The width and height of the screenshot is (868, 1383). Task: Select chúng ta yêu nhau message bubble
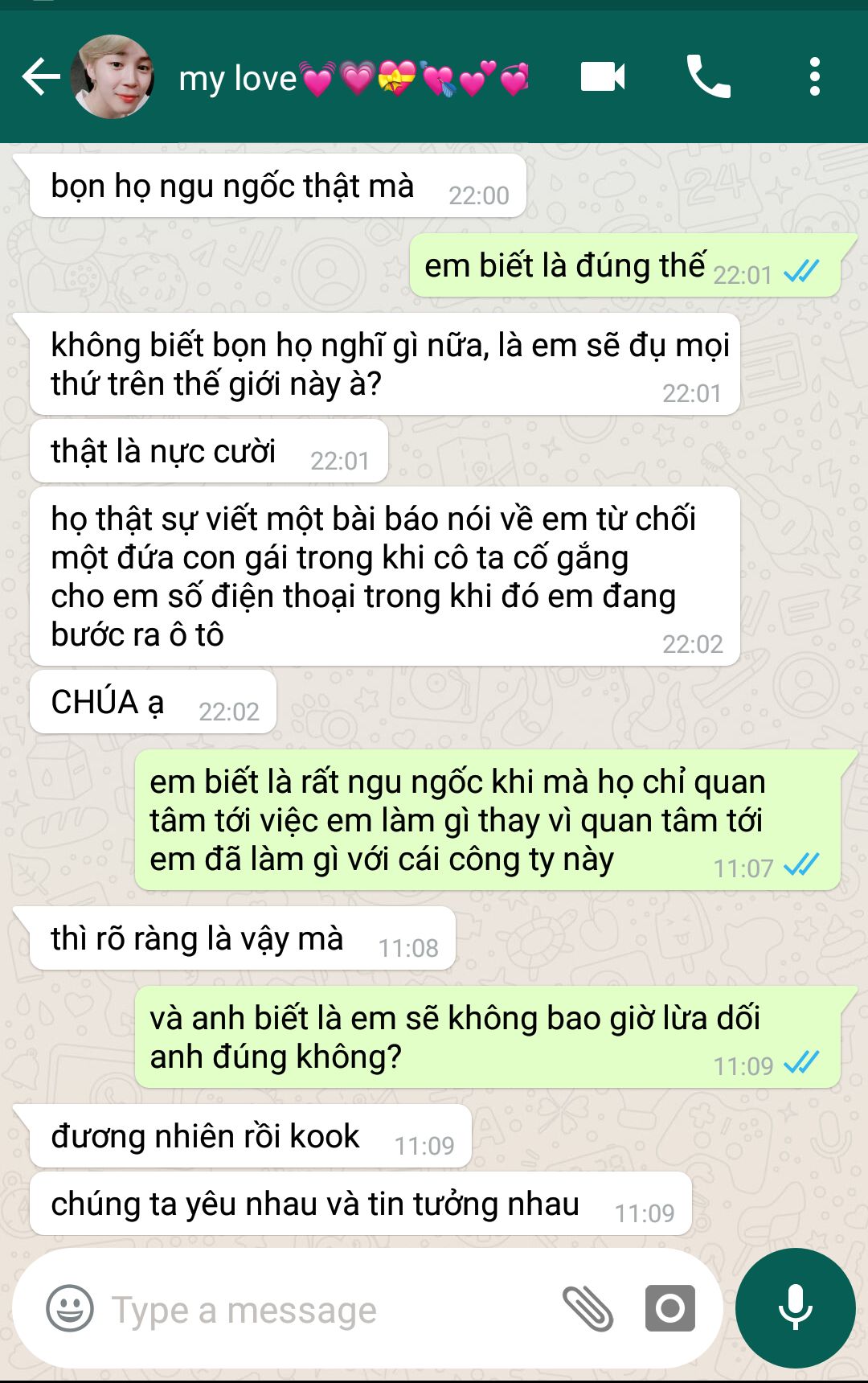coord(360,1204)
